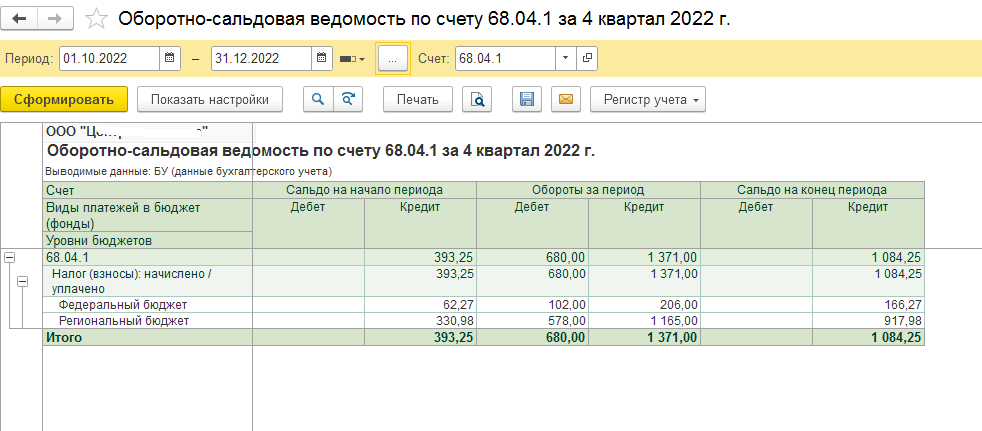Viewport: 982px width, 431px height.
Task: Open the account 68.04.1 in a new window
Action: click(x=587, y=59)
